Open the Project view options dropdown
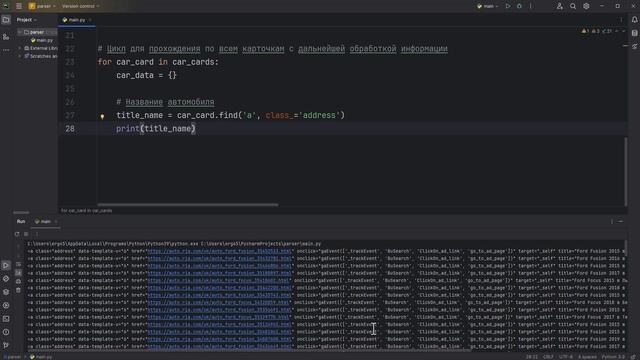640x360 pixels. tap(27, 20)
